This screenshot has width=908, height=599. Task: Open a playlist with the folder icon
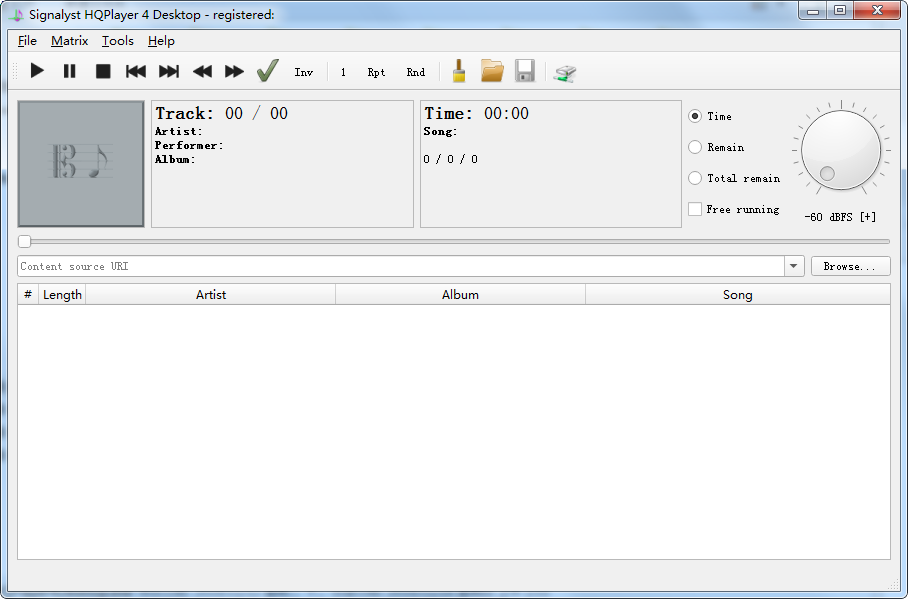coord(492,71)
